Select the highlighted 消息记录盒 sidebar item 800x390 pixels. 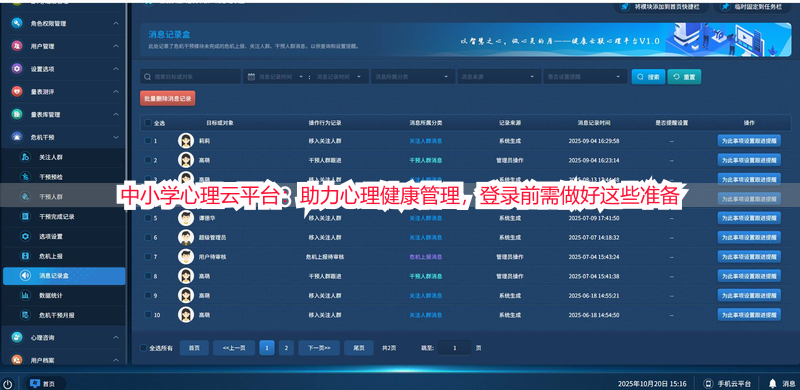[64, 276]
